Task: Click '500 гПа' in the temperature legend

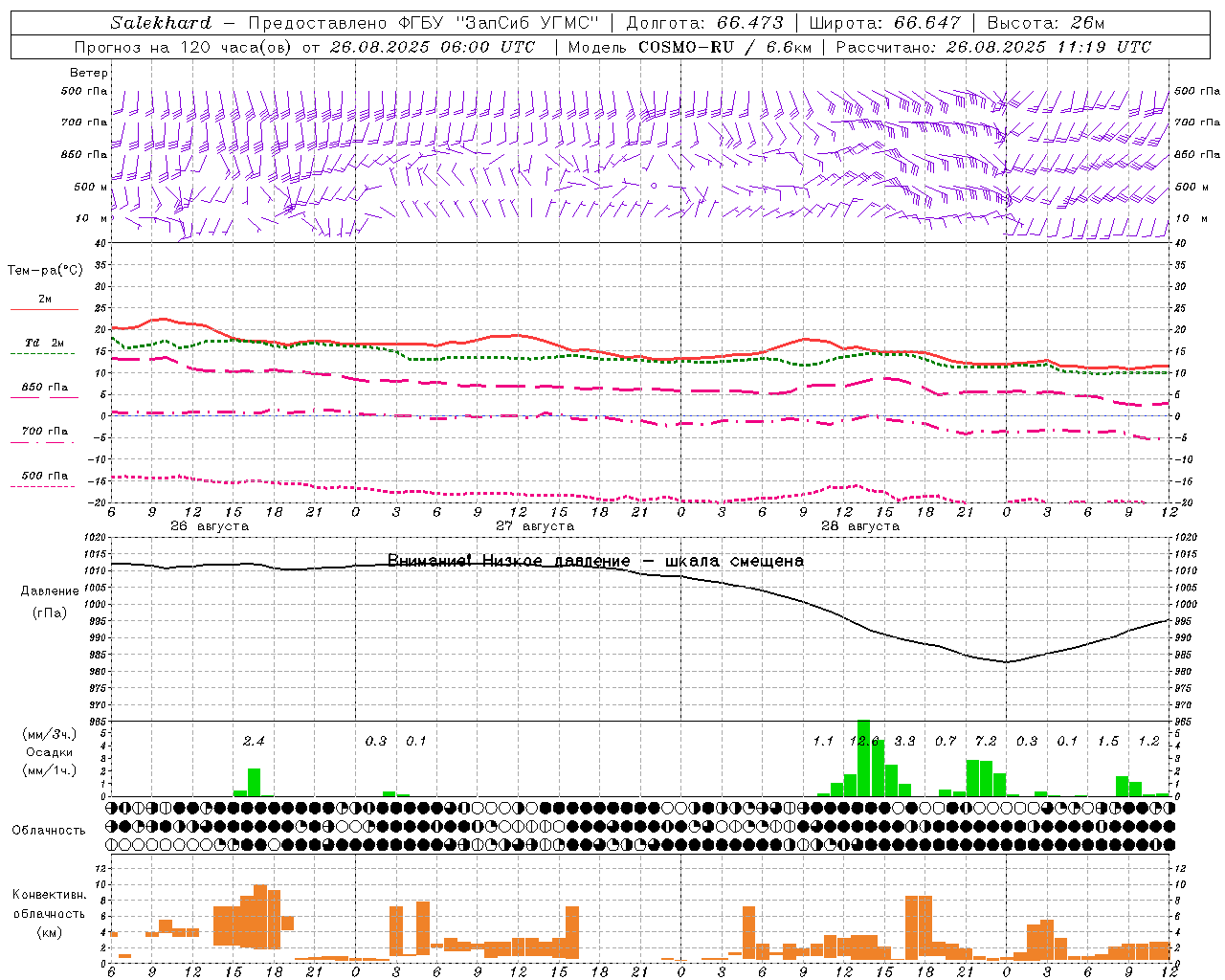Action: point(45,476)
